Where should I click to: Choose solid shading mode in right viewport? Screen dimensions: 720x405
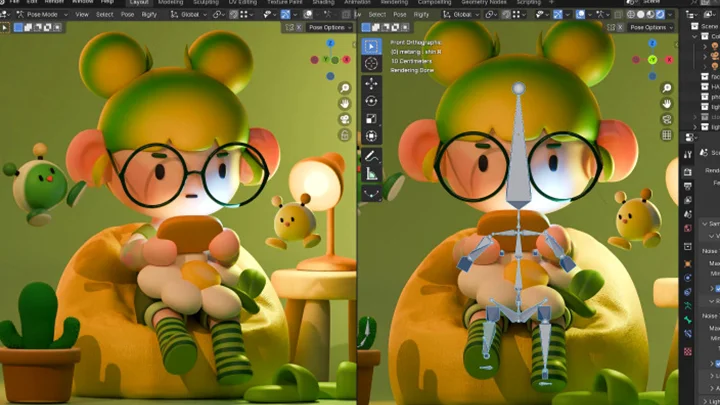[x=641, y=15]
